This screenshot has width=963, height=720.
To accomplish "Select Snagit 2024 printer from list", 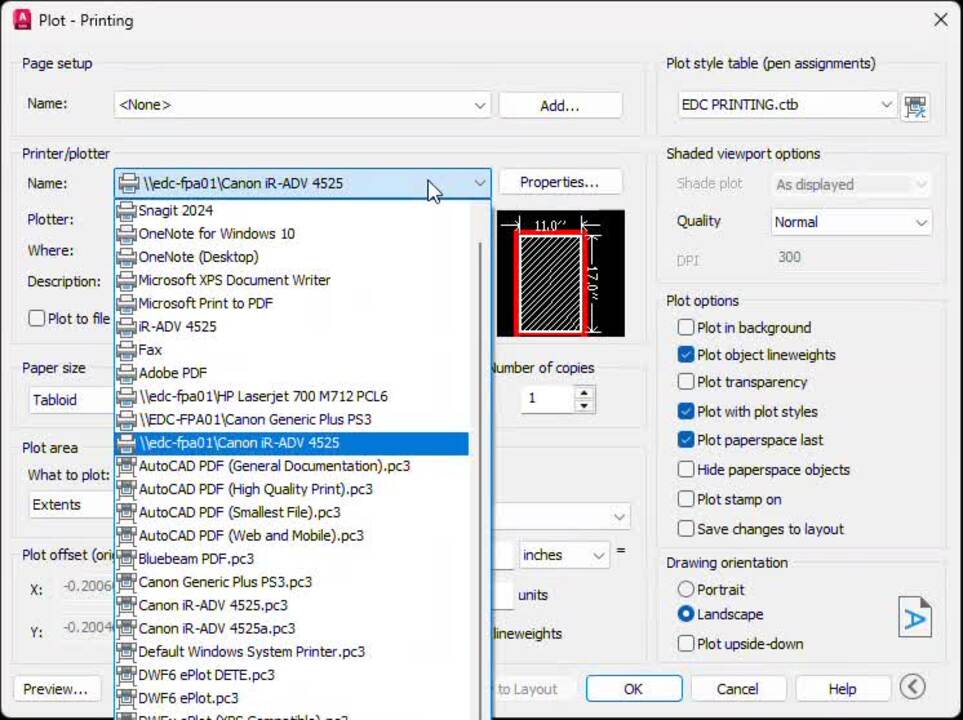I will (x=175, y=210).
